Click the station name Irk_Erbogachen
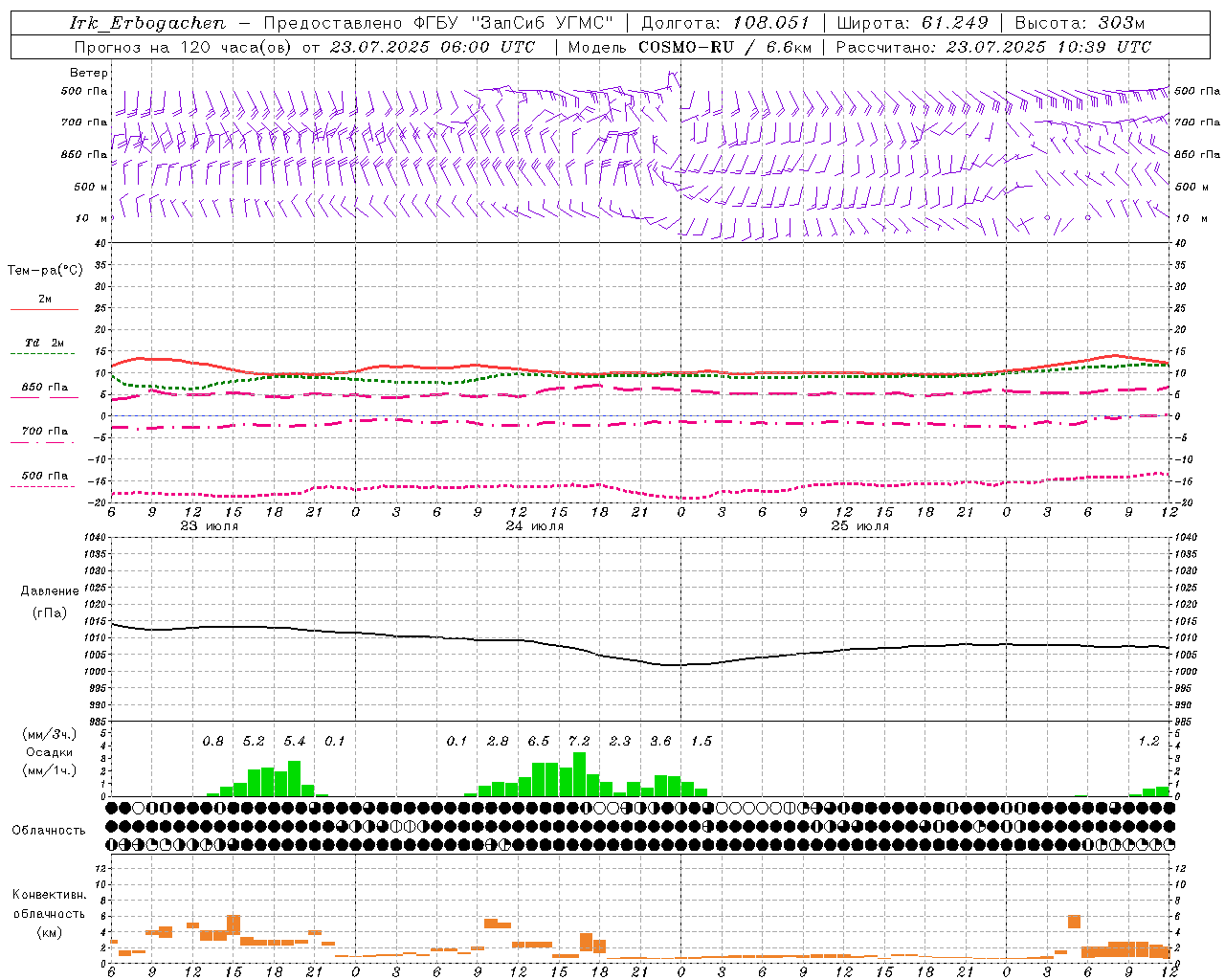The height and width of the screenshot is (980, 1225). pyautogui.click(x=147, y=23)
